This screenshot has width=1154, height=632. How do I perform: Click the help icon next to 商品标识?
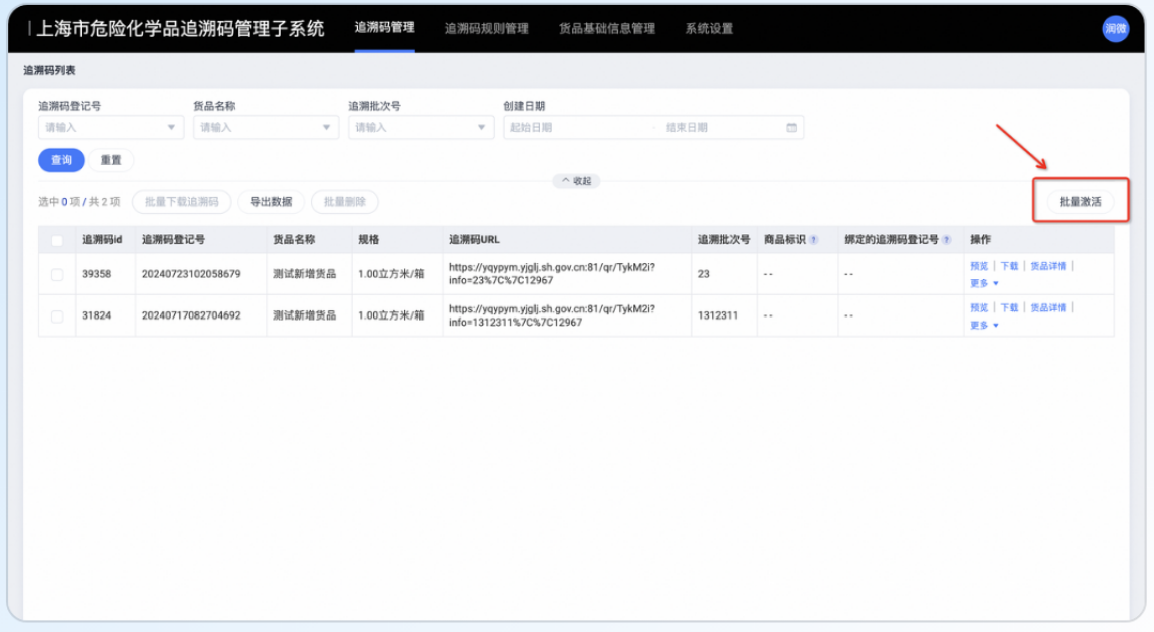click(814, 240)
